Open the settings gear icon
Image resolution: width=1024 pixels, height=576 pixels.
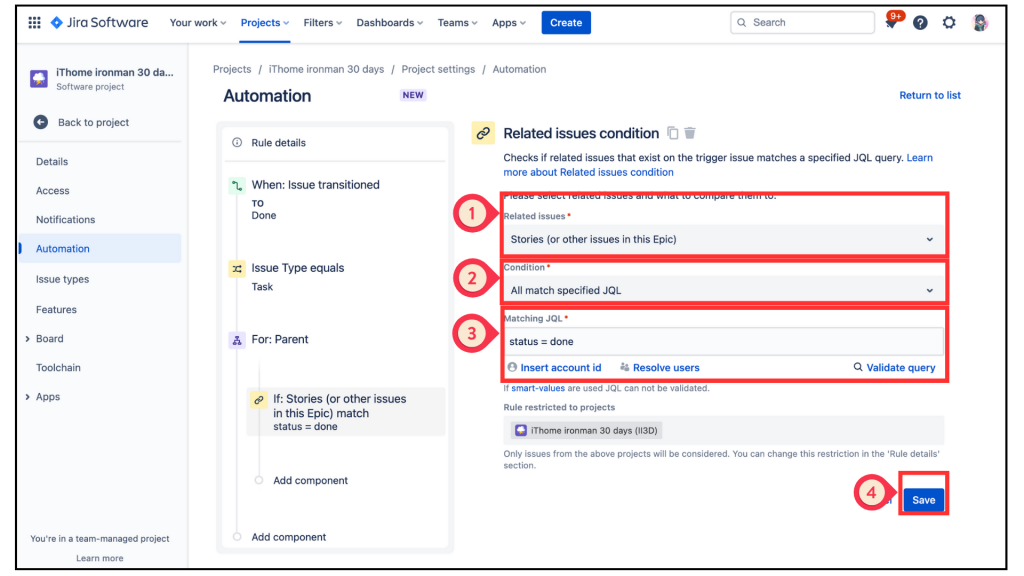[949, 23]
